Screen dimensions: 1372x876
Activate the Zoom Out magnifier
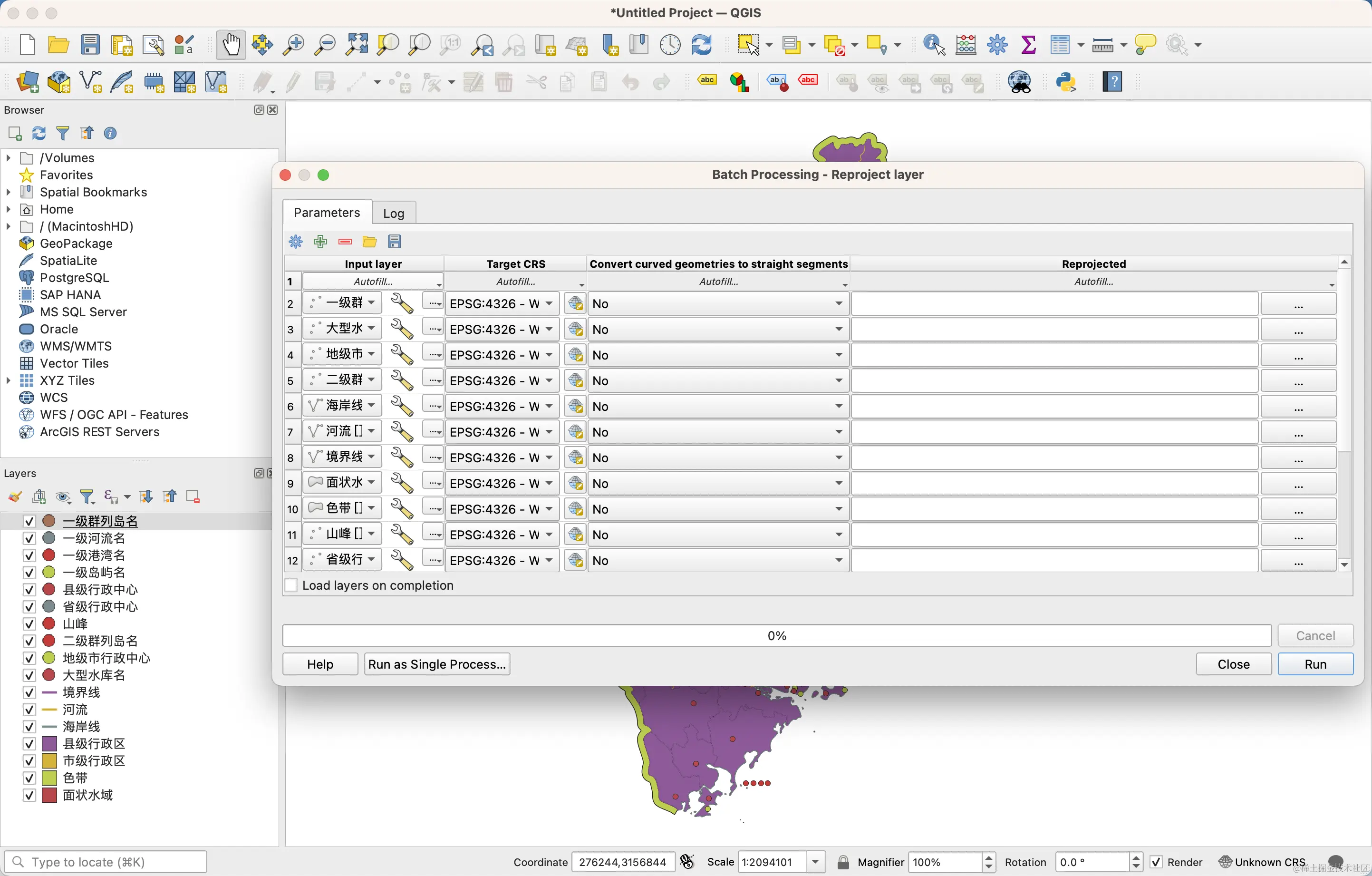point(325,44)
